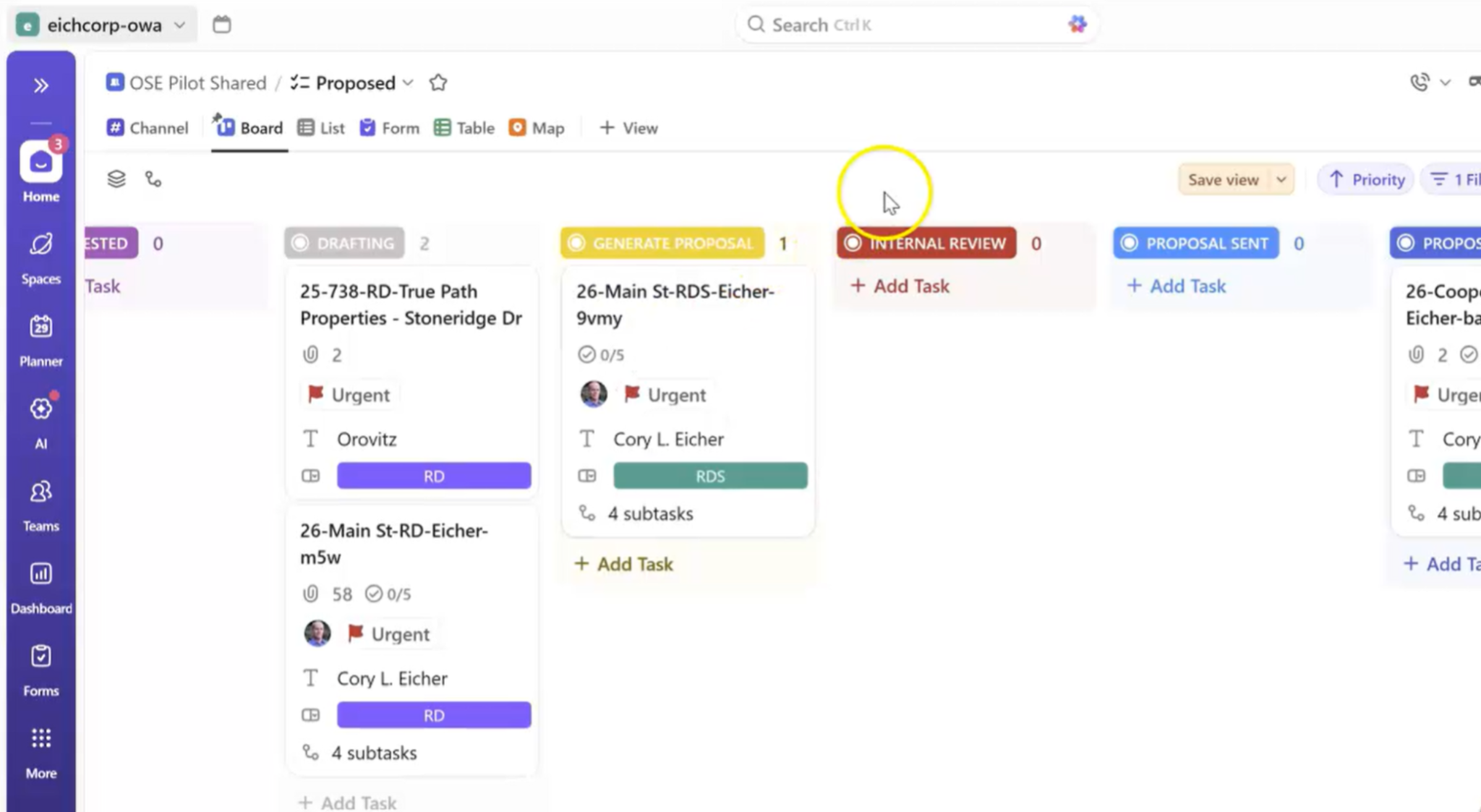1481x812 pixels.
Task: Add Task in Internal Review column
Action: pos(900,286)
